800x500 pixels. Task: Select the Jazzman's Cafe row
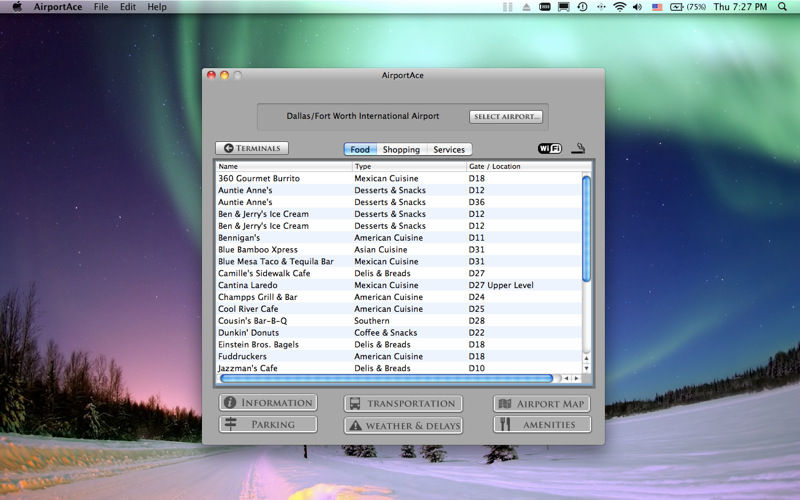pos(399,368)
